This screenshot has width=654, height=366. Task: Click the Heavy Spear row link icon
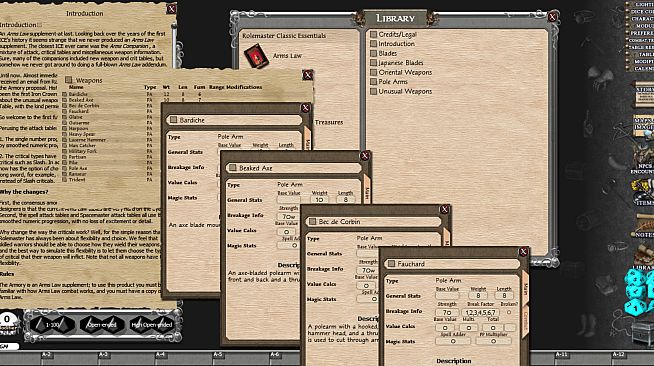65,134
